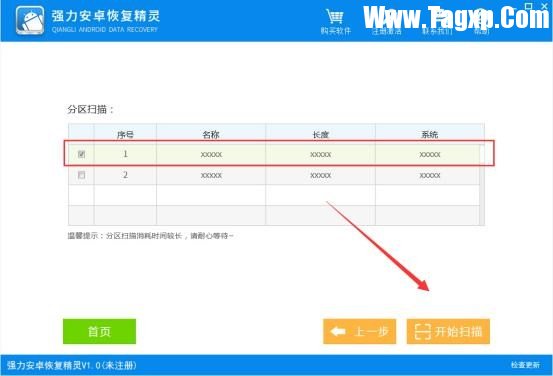Click the 系统 column header

click(429, 134)
